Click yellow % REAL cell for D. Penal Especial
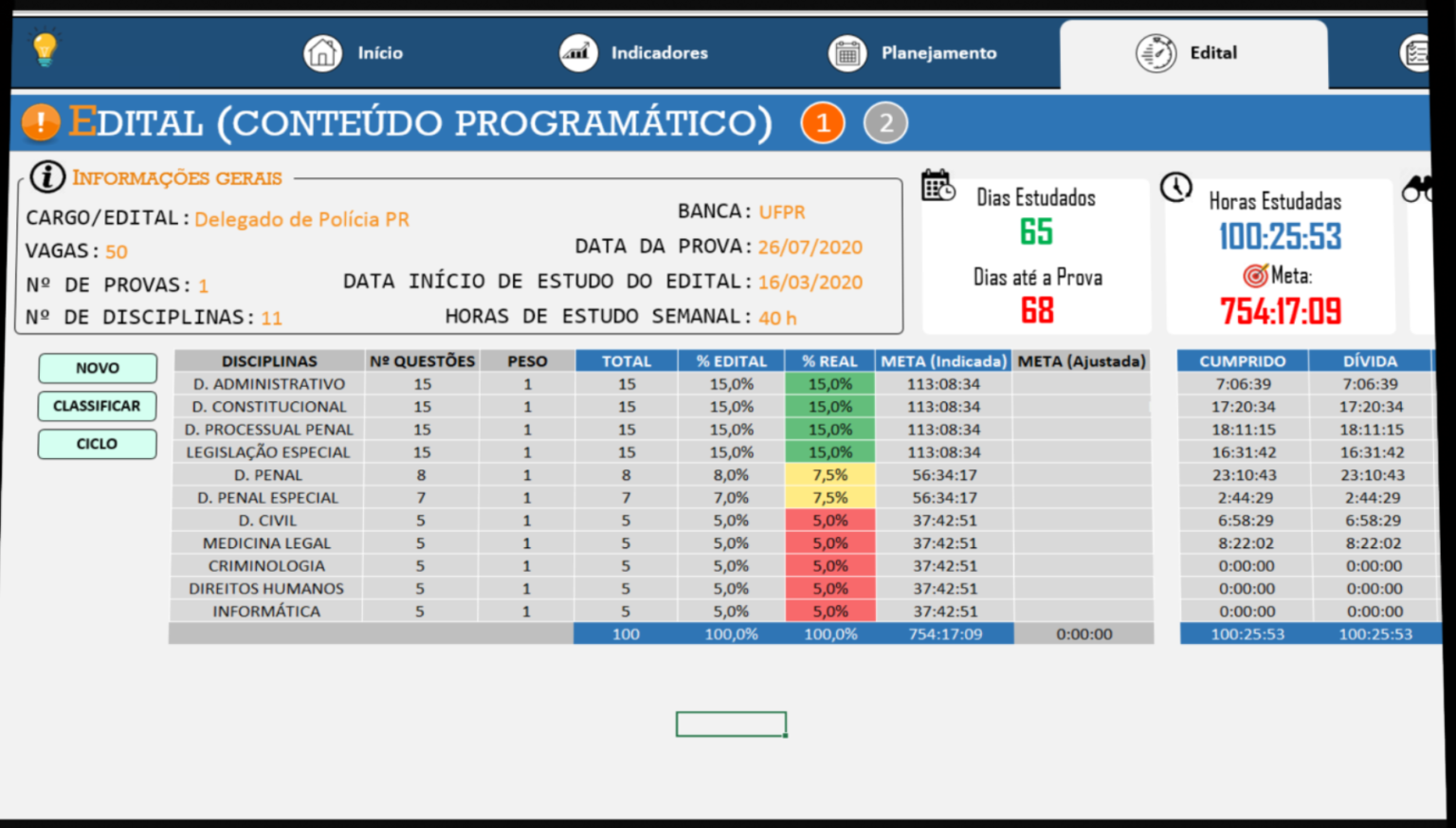Screen dimensions: 1456x828 pos(829,498)
